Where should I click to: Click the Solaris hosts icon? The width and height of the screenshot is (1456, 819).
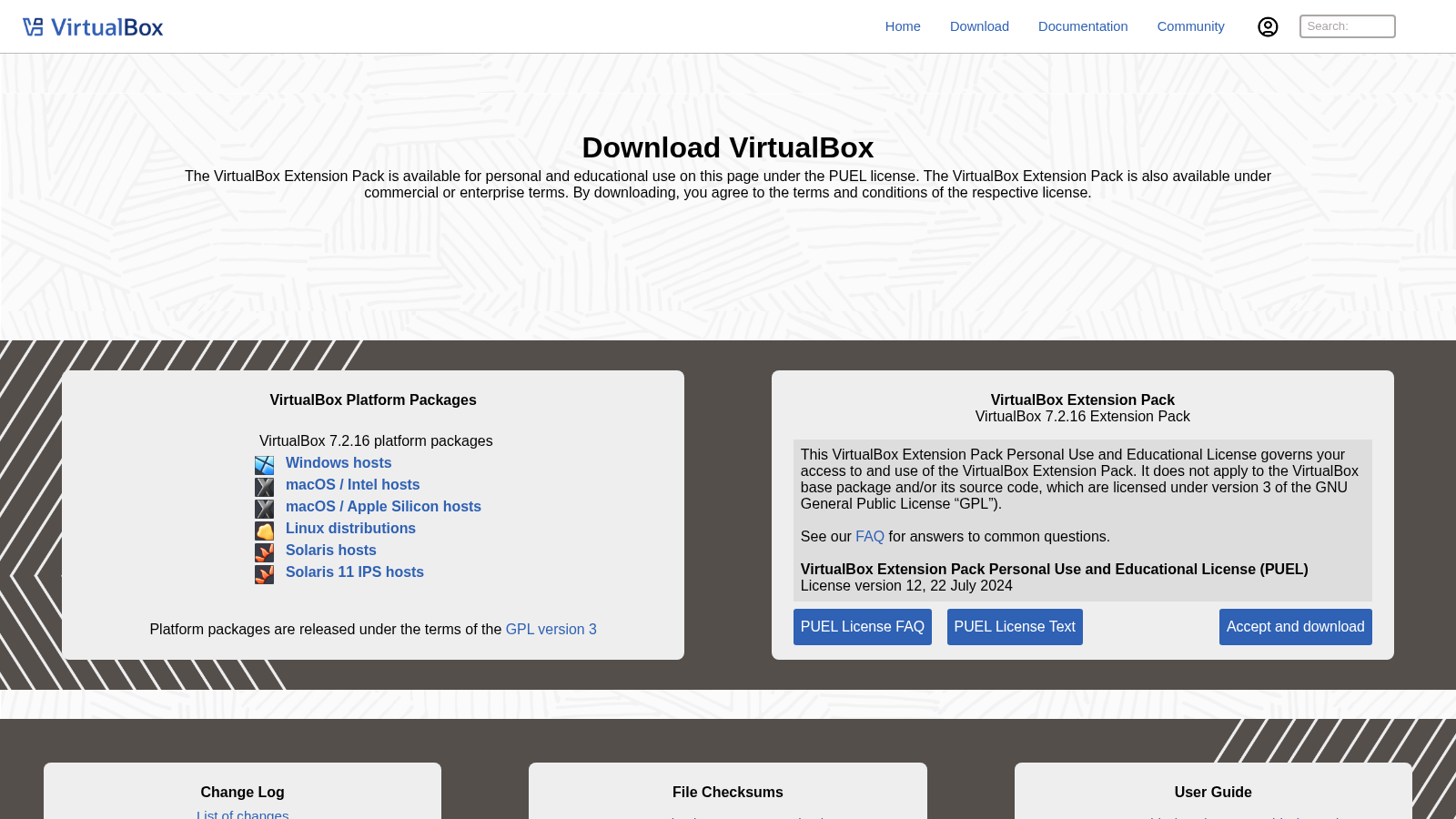[x=264, y=552]
